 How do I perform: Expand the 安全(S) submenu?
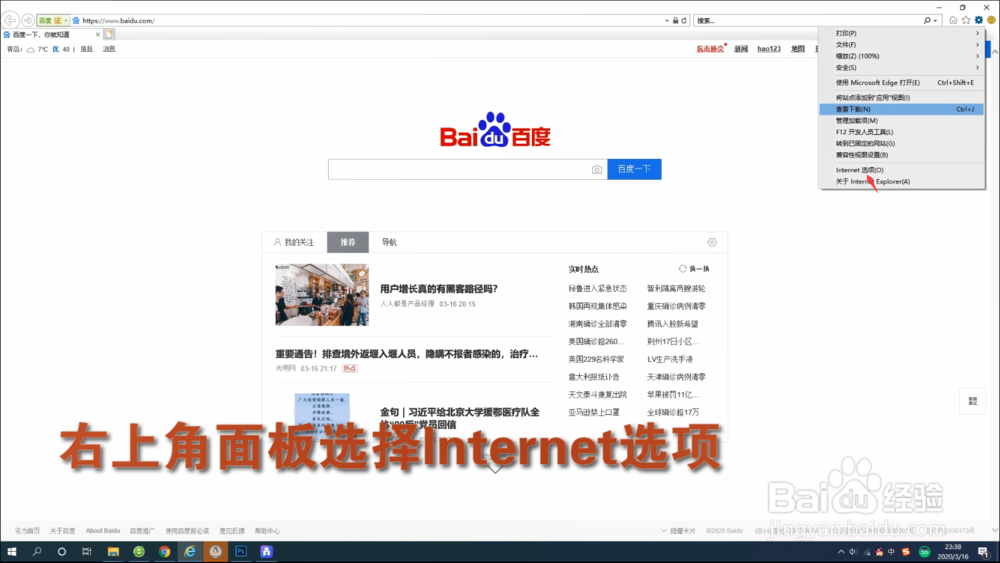(902, 68)
